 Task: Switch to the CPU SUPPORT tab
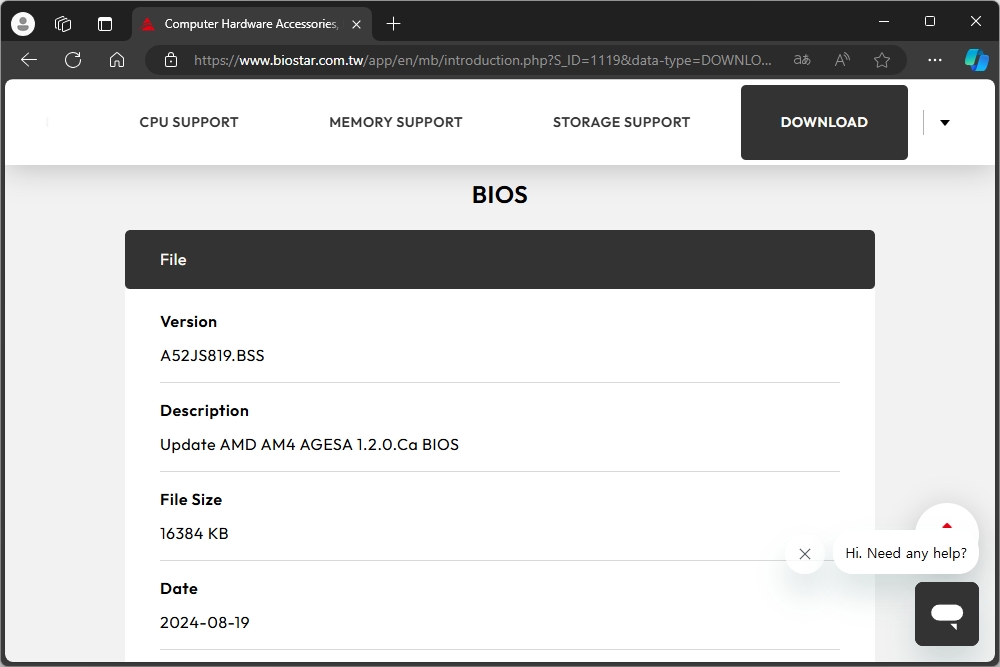click(x=189, y=122)
